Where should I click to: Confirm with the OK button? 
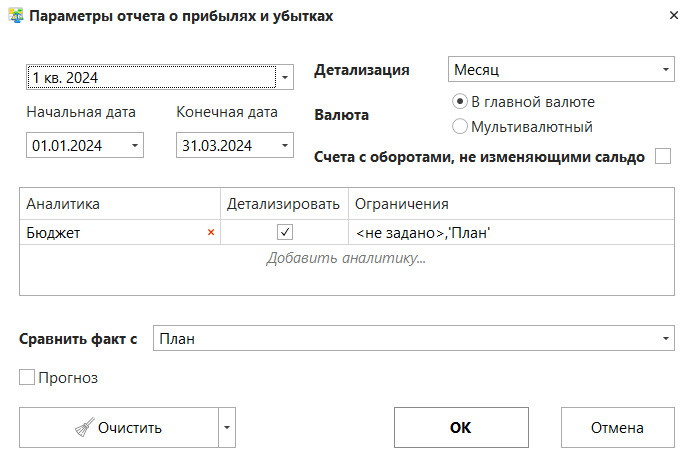point(460,428)
